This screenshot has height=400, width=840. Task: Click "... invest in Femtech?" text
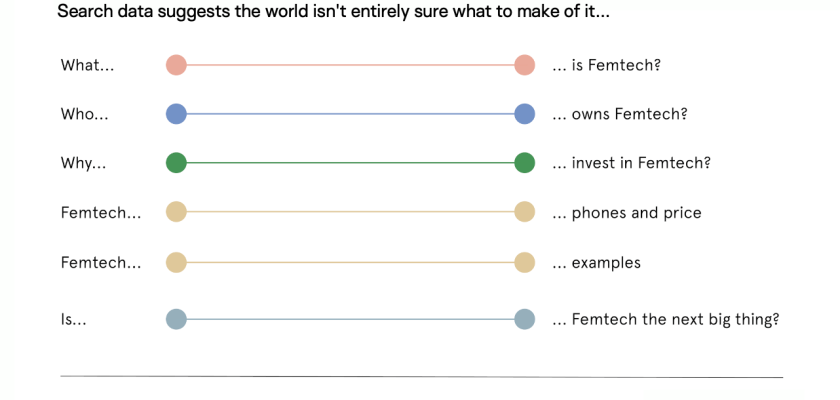[x=630, y=163]
